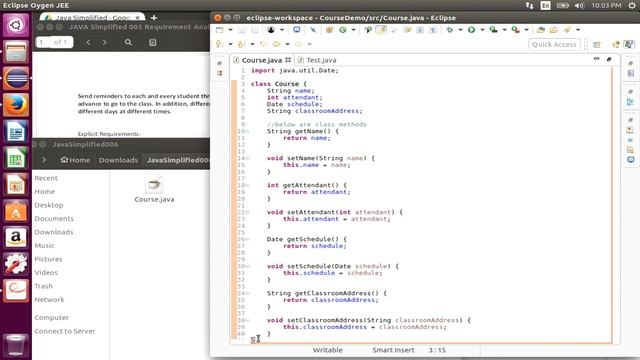
Task: Click the Quick Access search field
Action: click(x=554, y=44)
